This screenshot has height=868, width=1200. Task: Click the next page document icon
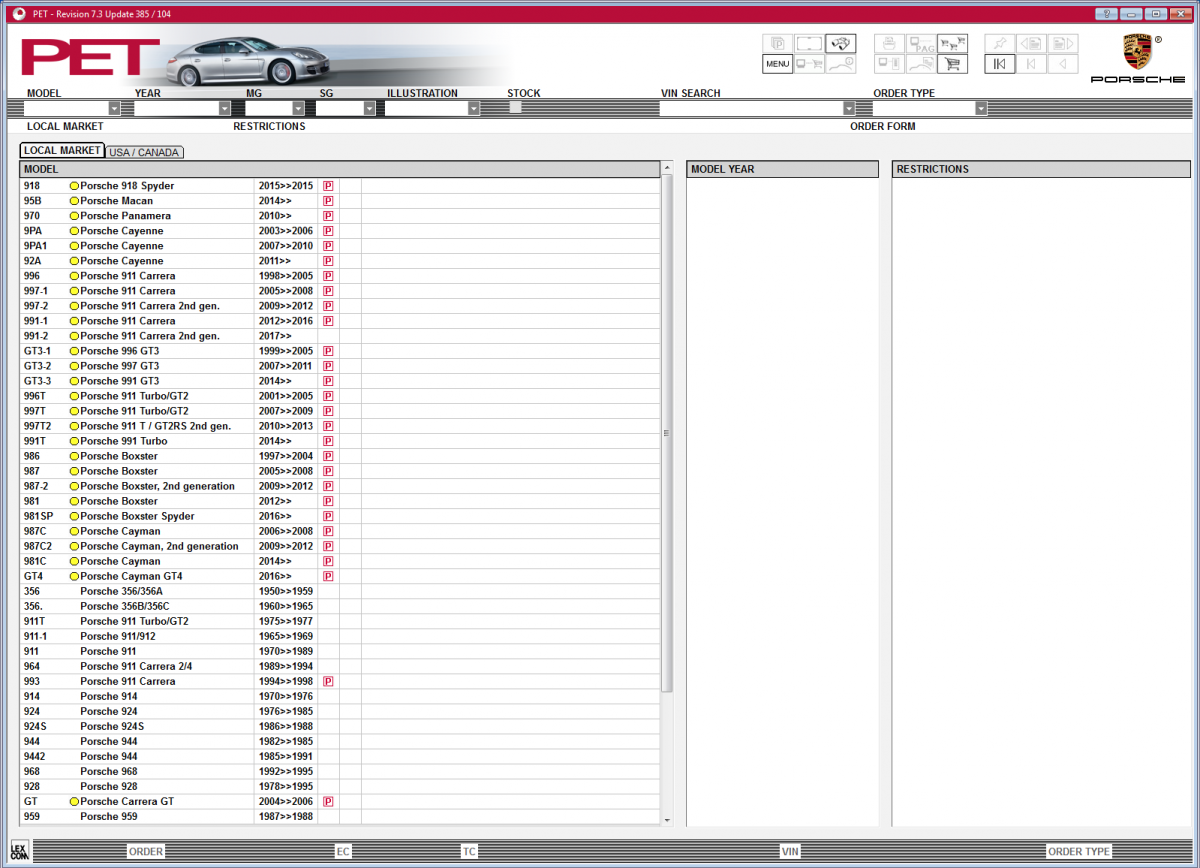(1062, 43)
